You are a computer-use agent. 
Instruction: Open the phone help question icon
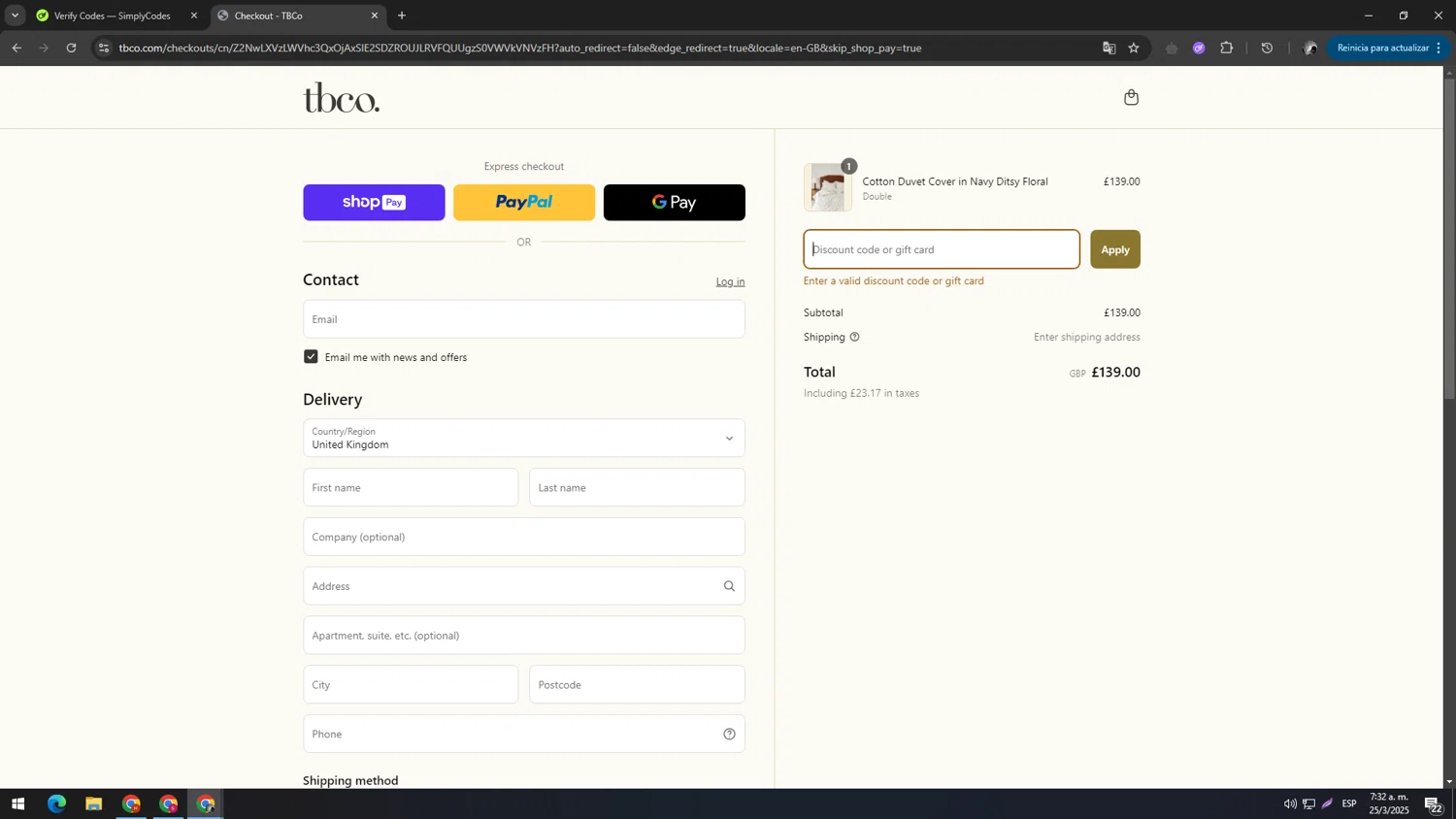pyautogui.click(x=729, y=734)
